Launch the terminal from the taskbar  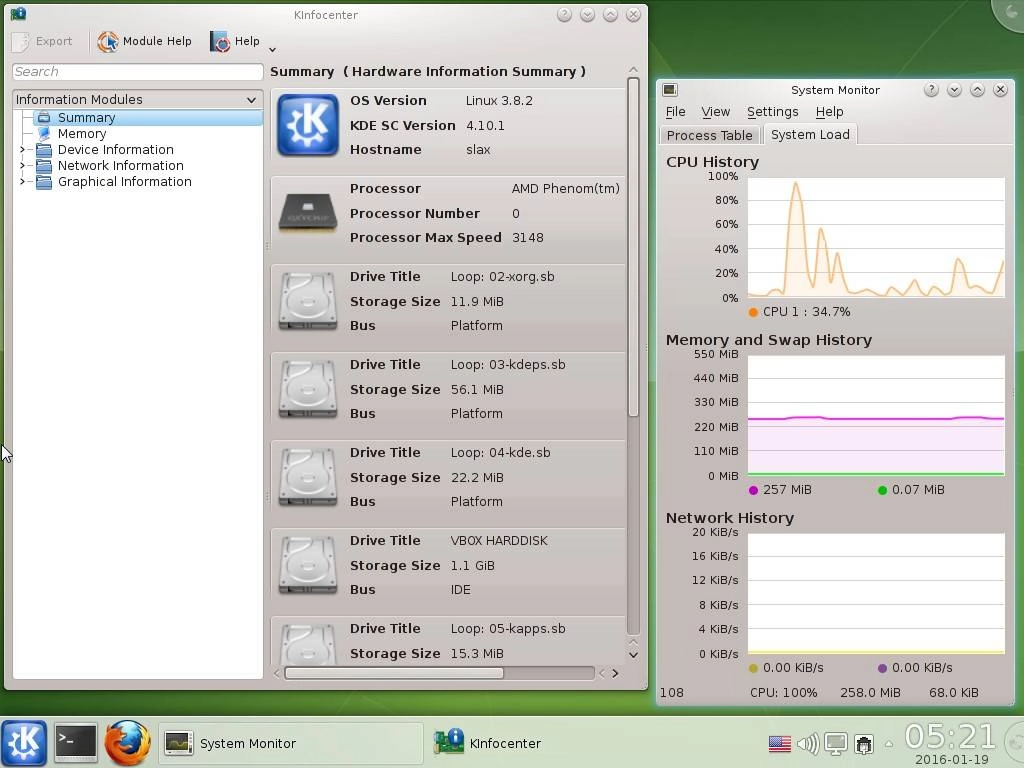coord(76,743)
